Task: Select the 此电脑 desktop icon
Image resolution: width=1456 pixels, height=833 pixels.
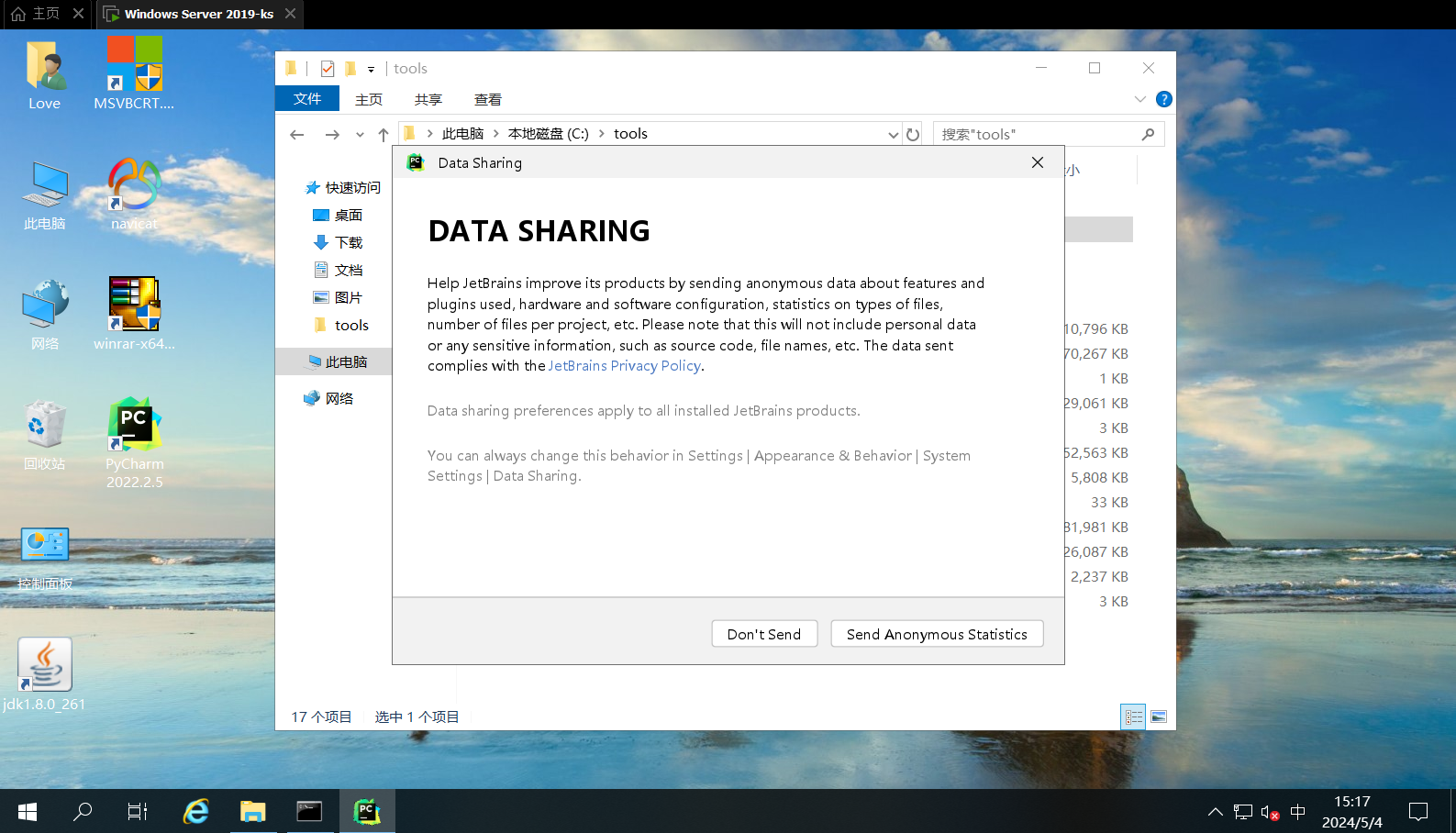Action: (x=45, y=195)
